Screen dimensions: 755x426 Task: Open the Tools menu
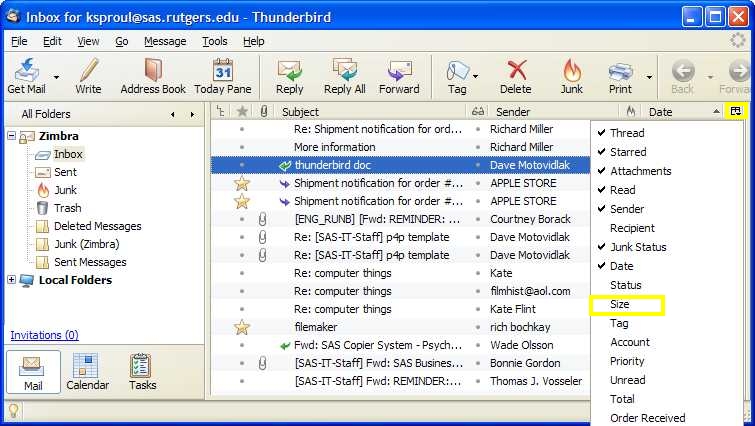coord(215,41)
